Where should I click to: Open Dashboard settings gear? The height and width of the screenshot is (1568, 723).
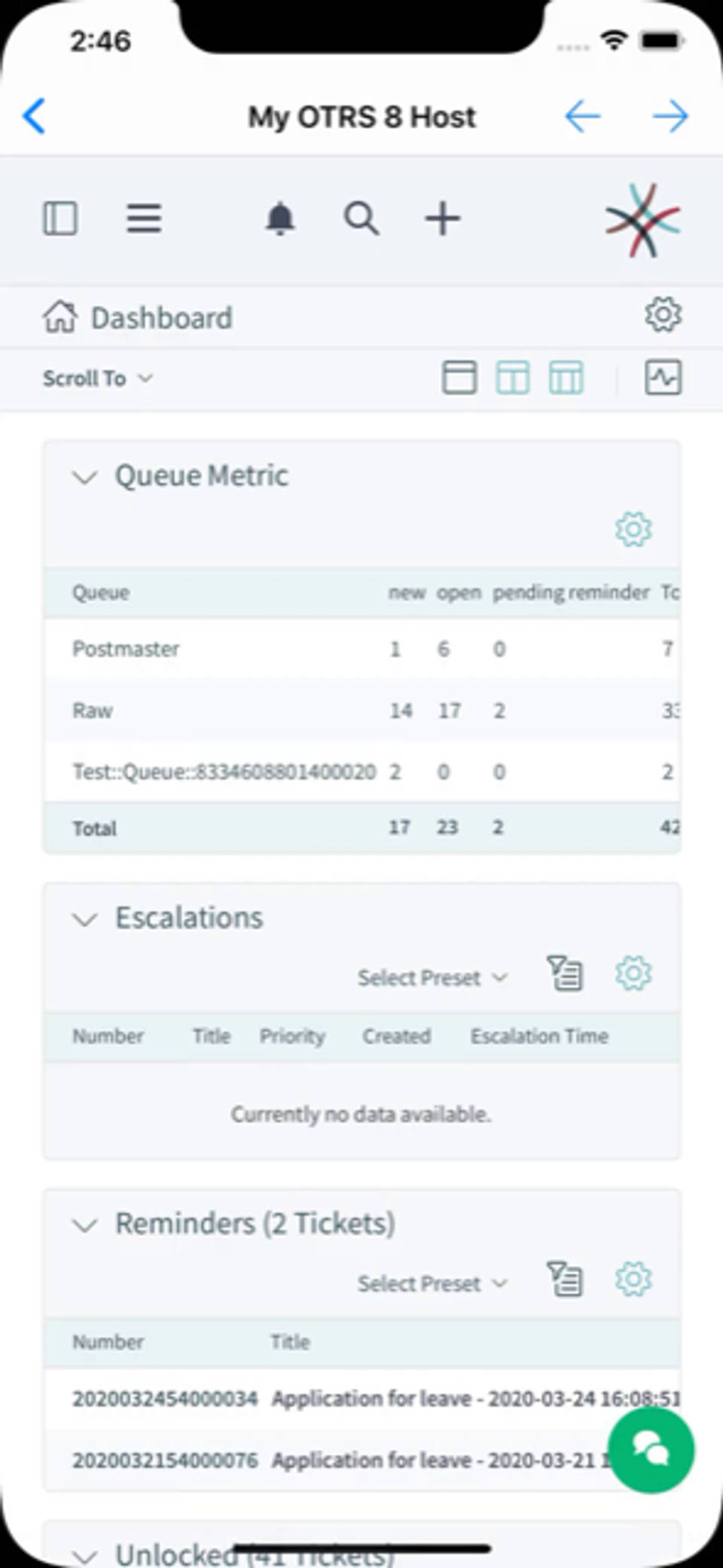point(663,315)
